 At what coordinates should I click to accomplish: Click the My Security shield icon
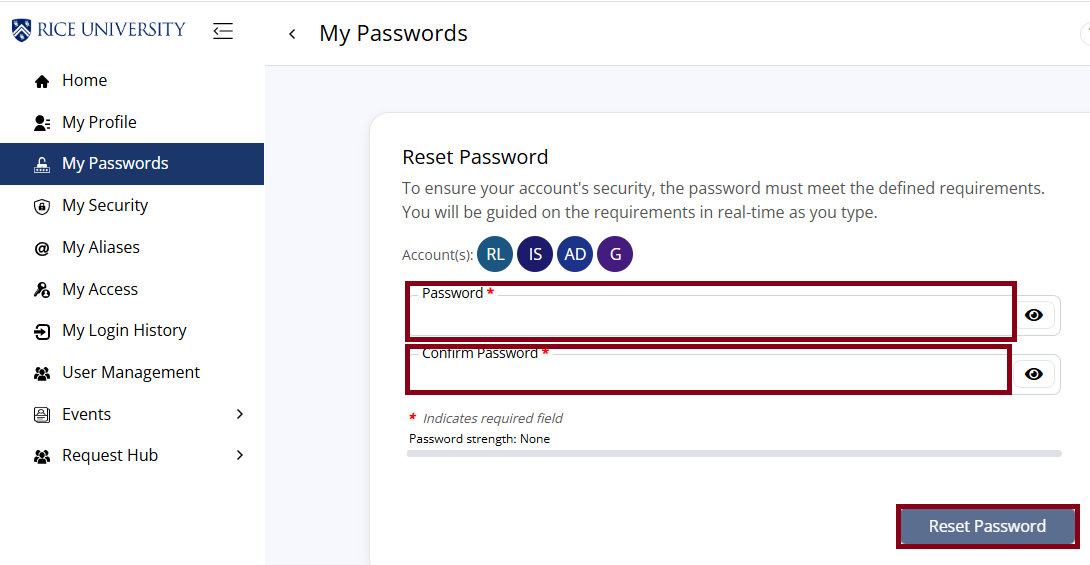point(42,206)
